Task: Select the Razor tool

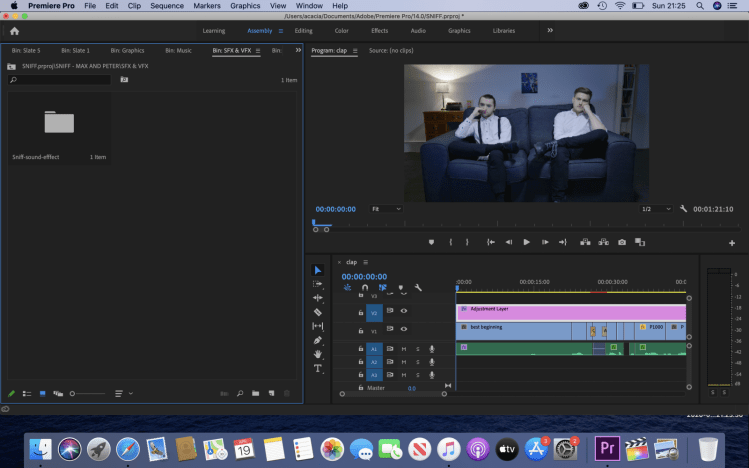Action: pyautogui.click(x=318, y=312)
